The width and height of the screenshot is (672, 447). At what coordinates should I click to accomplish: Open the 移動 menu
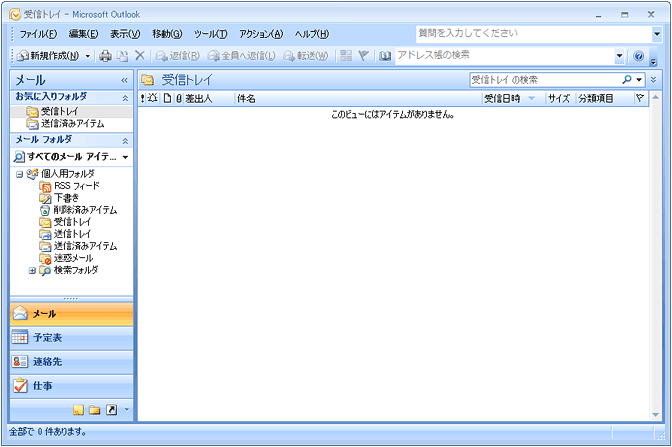pyautogui.click(x=167, y=34)
